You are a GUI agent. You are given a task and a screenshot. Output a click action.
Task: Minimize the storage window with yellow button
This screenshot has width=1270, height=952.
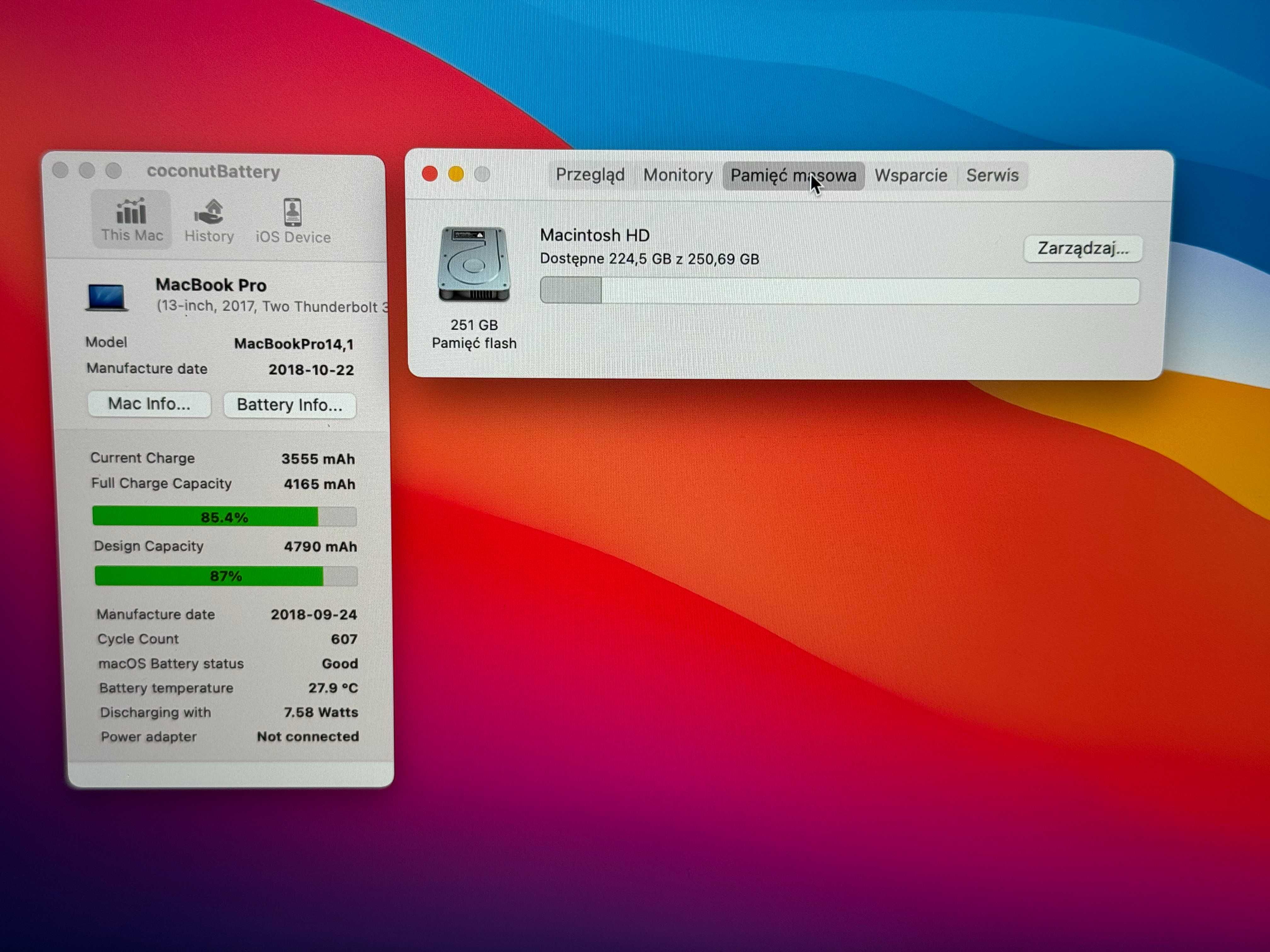456,174
